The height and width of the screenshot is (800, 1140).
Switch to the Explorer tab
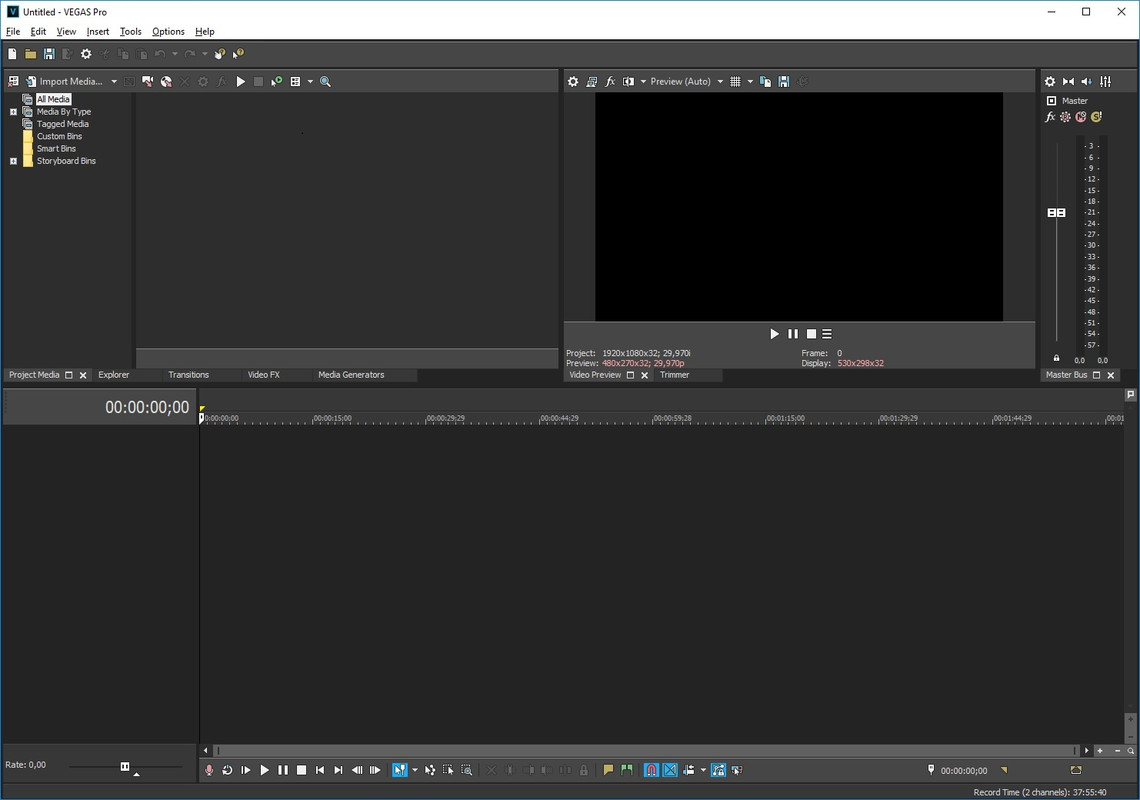coord(113,375)
